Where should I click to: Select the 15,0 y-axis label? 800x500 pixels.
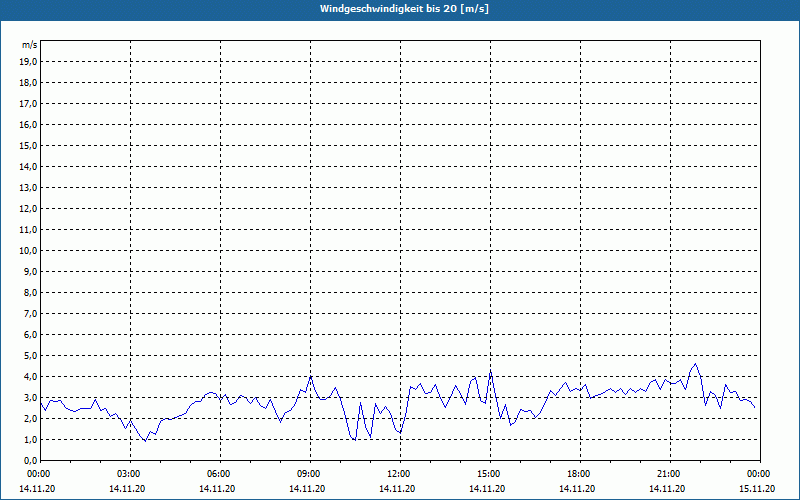[29, 146]
